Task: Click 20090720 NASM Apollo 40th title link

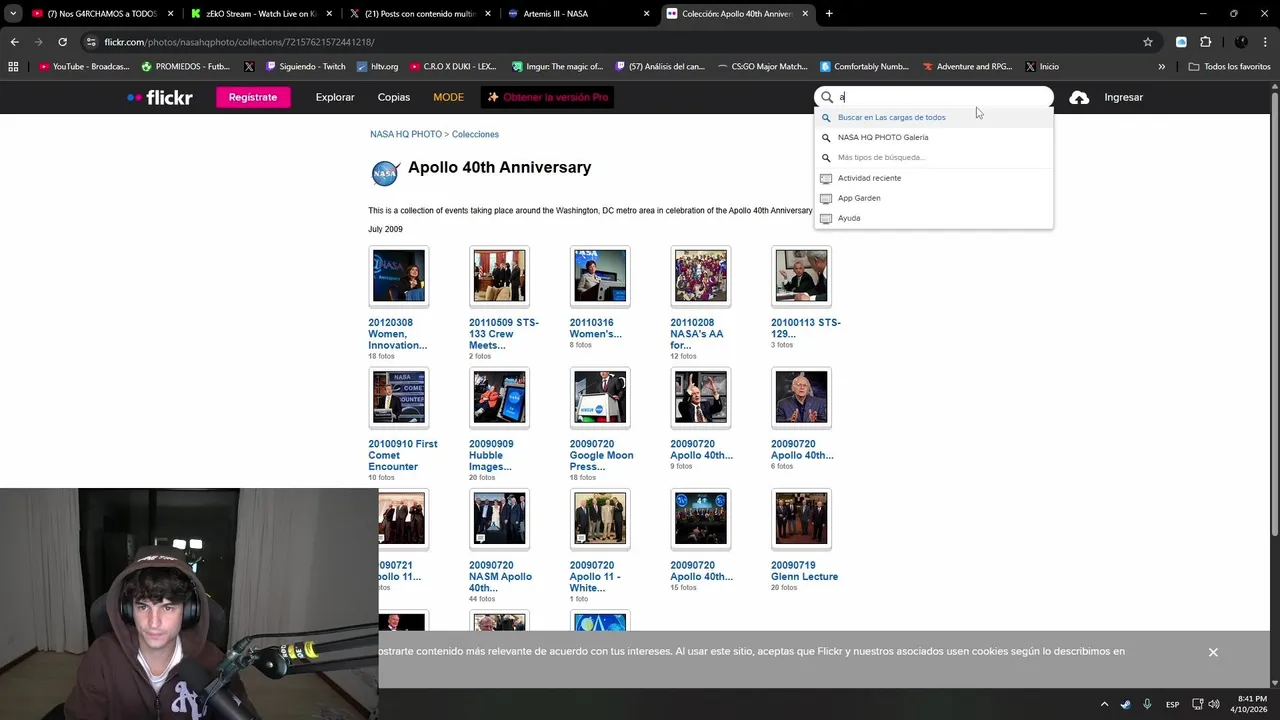Action: [x=500, y=577]
